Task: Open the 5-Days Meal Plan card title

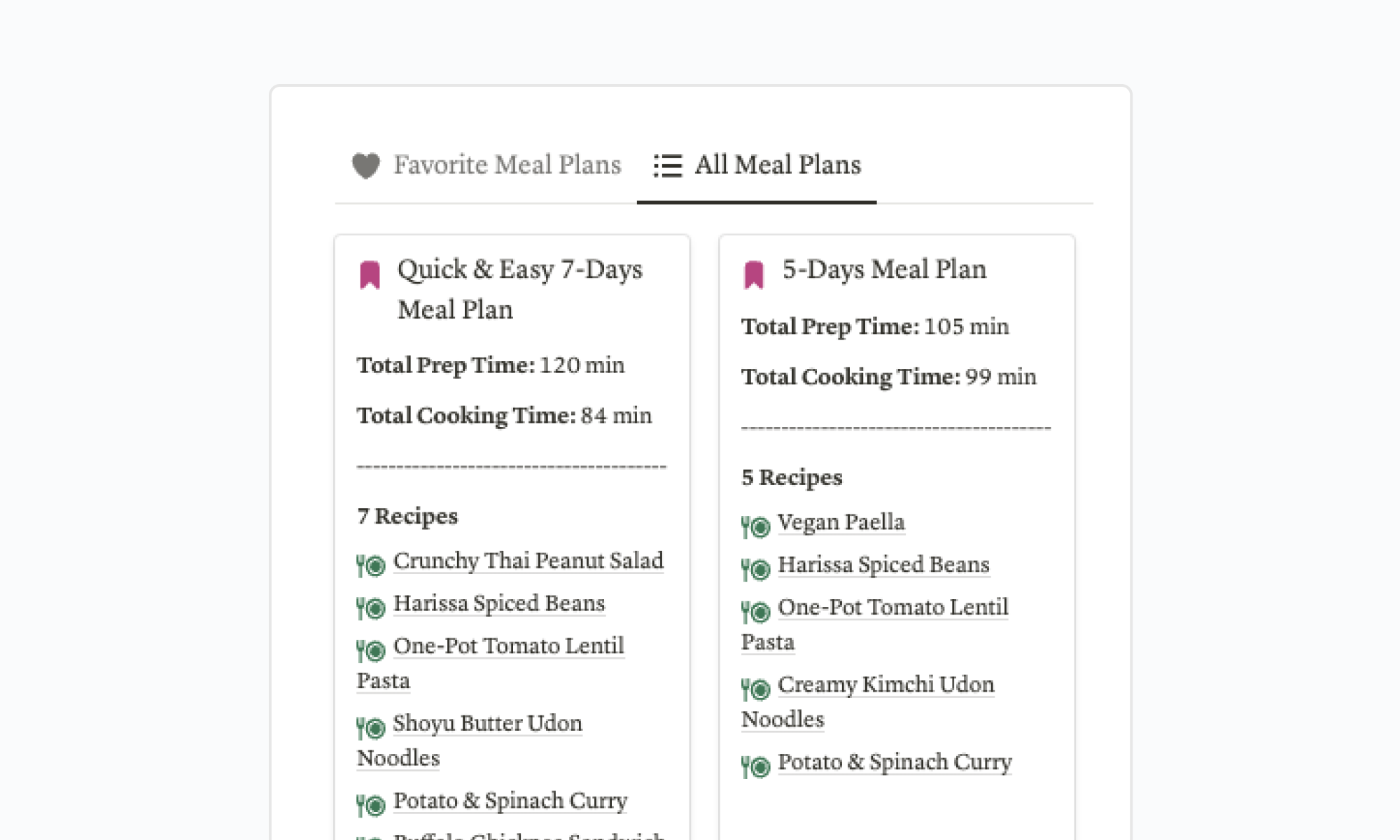Action: [884, 269]
